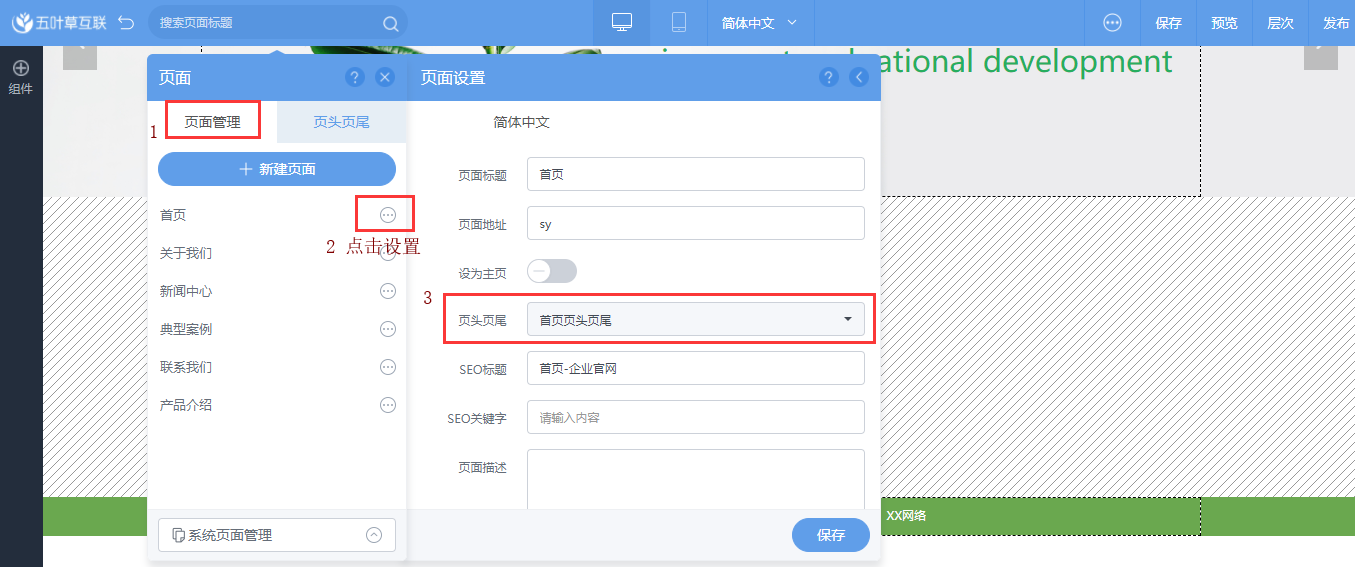The image size is (1355, 567).
Task: Switch to the 页头页尾 tab
Action: pyautogui.click(x=341, y=122)
